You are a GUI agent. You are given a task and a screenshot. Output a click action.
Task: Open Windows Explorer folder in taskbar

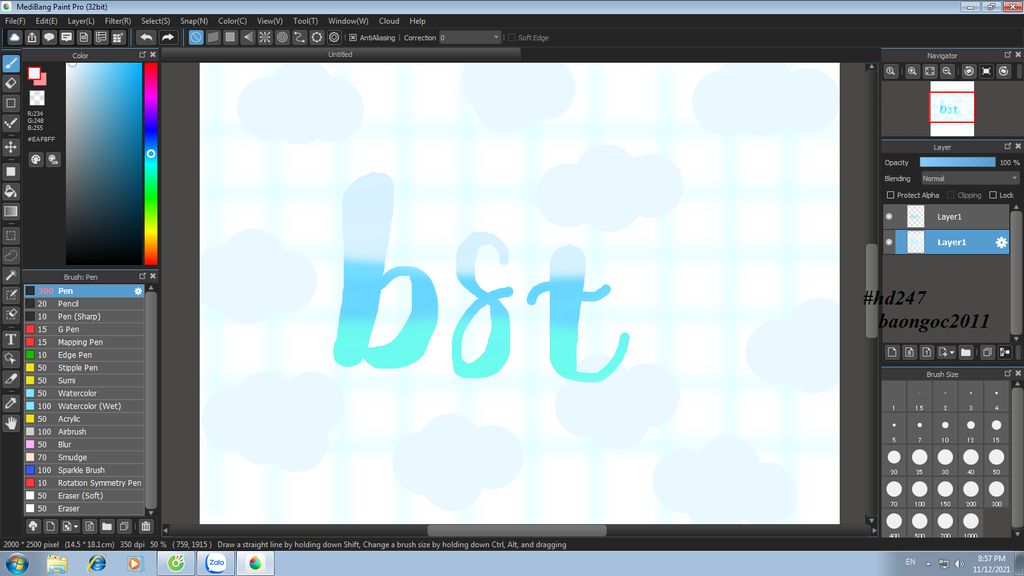57,563
